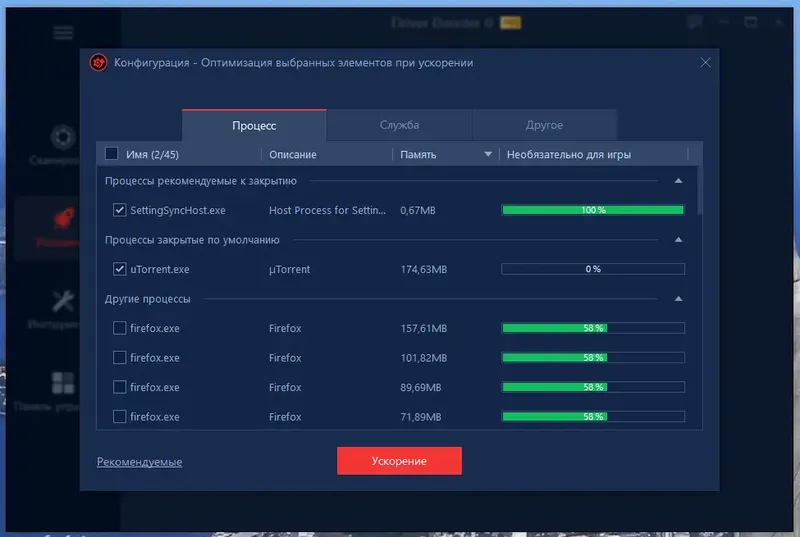This screenshot has width=800, height=537.
Task: Click the Рекомендуемые link
Action: coord(139,462)
